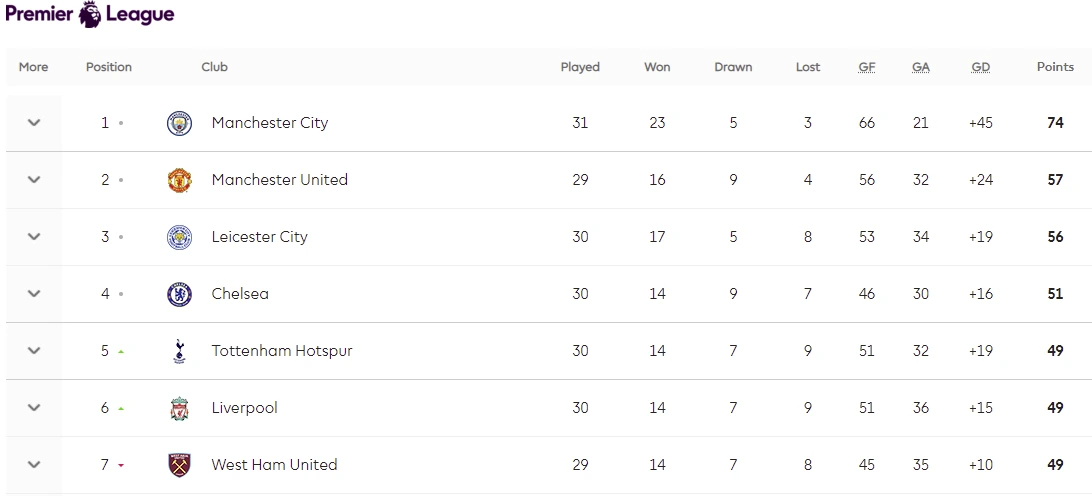Expand the Chelsea row details
Viewport: 1092px width, 496px height.
click(x=34, y=294)
